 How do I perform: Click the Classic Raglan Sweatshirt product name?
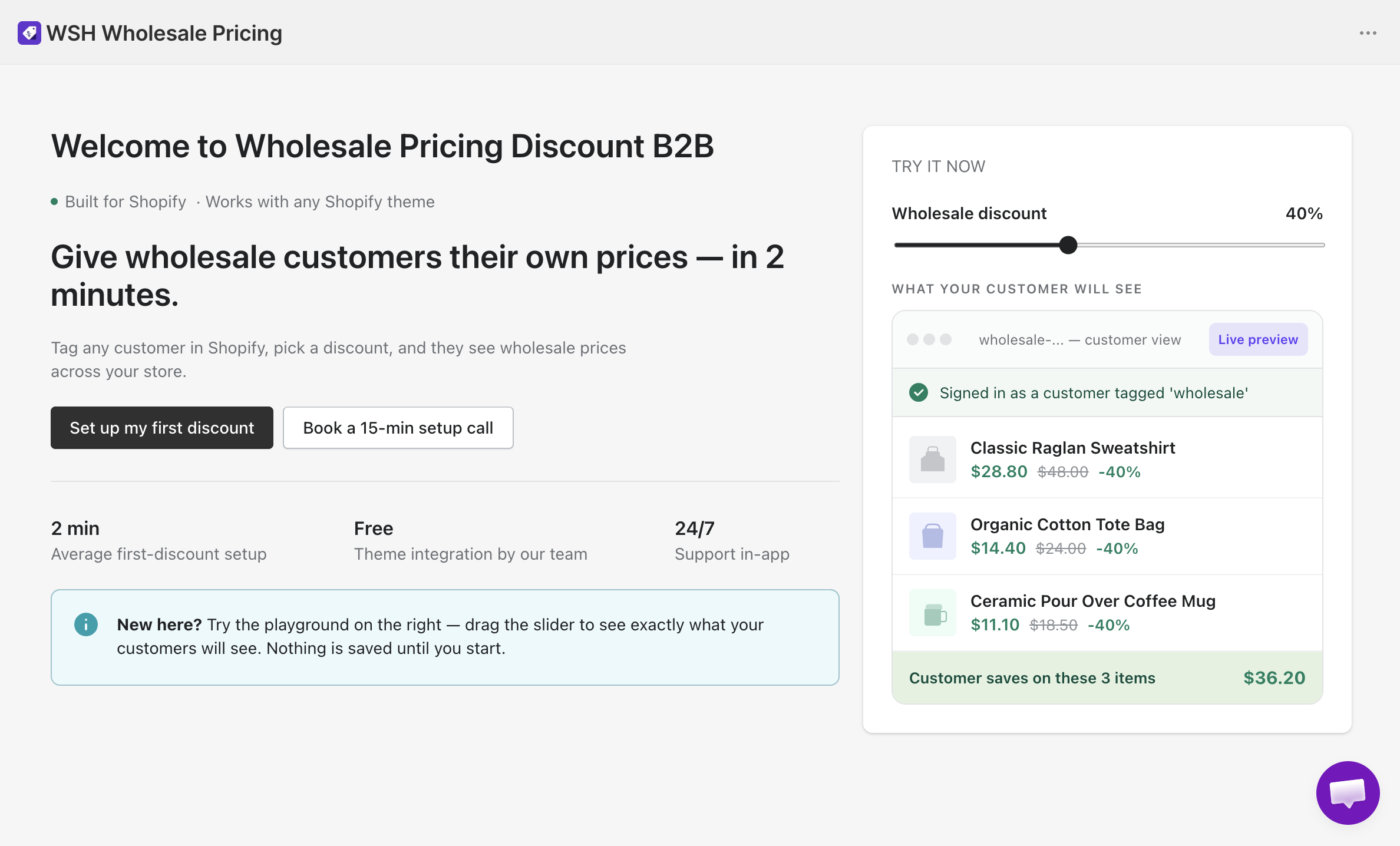(x=1072, y=448)
